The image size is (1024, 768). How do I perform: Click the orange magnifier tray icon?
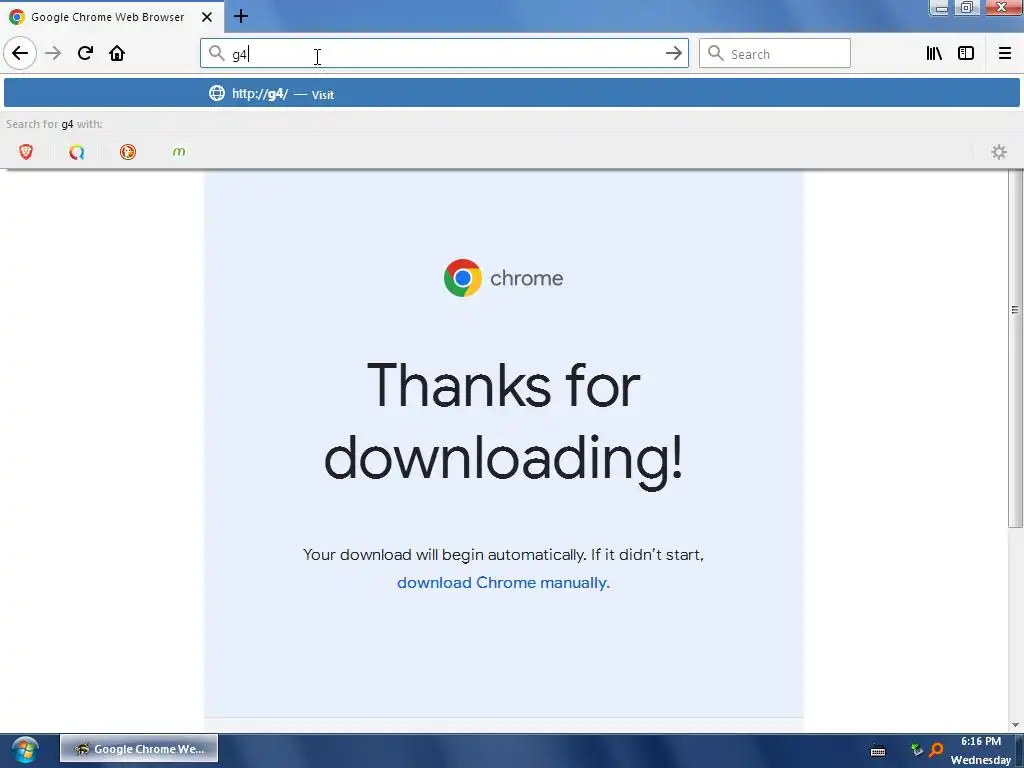point(936,750)
